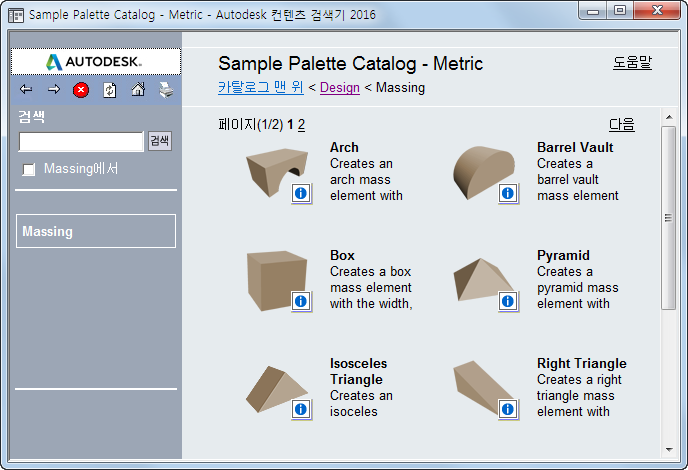The image size is (688, 470).
Task: Click the Forward arrow navigation icon
Action: coord(54,90)
